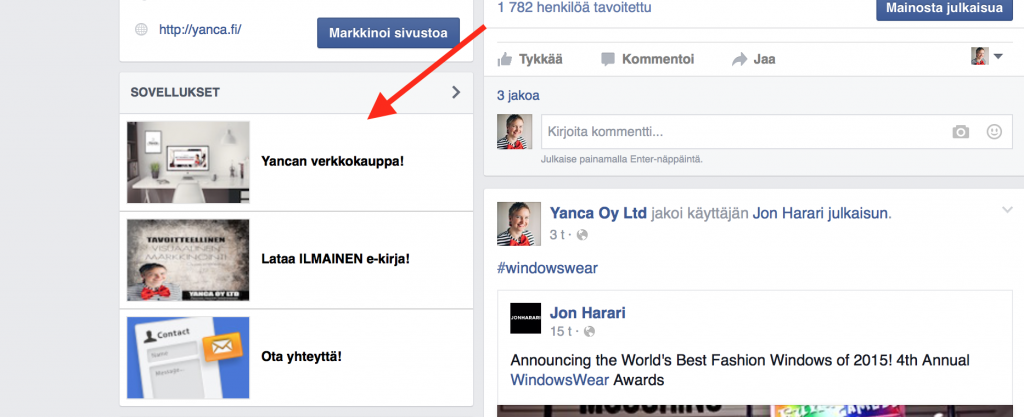Screen dimensions: 1024x417
Task: Open the #windowswear hashtag
Action: (547, 268)
